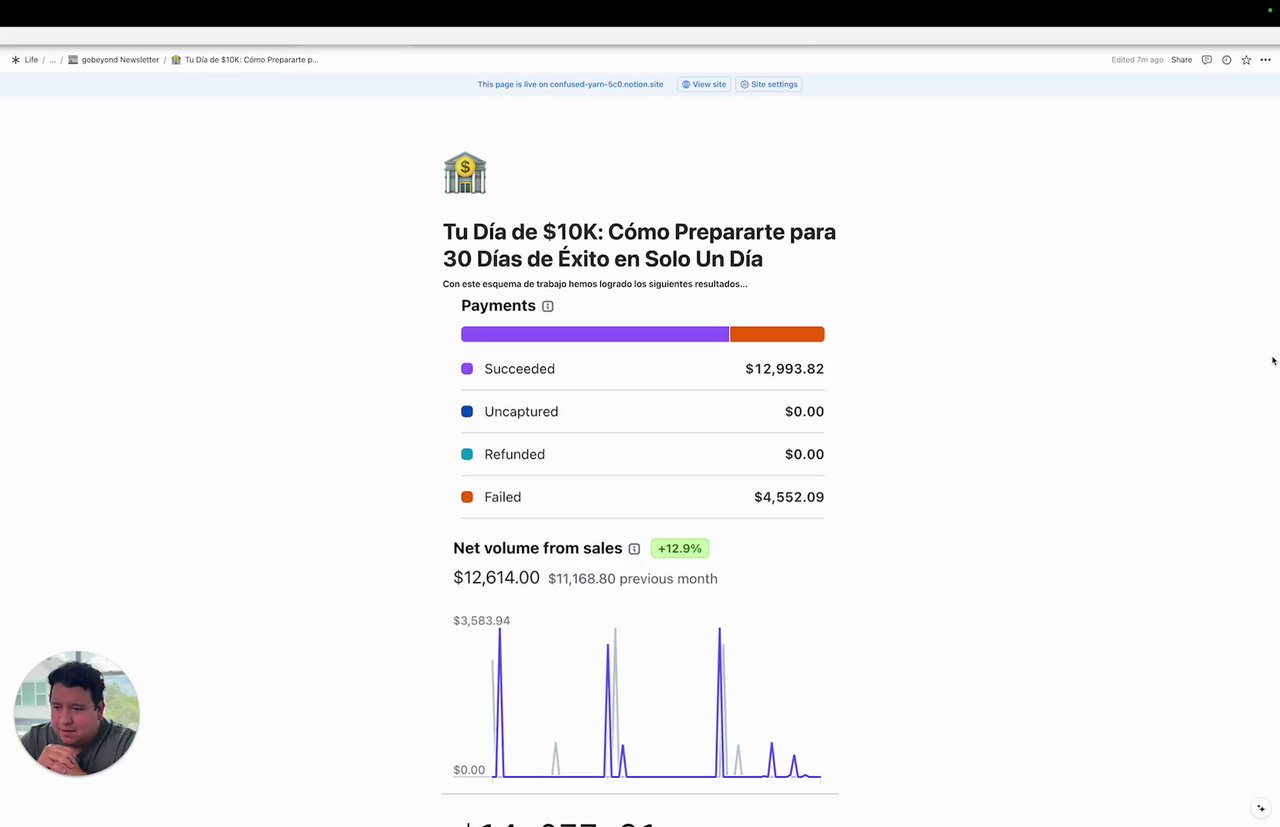1280x827 pixels.
Task: Click the Share button
Action: [x=1181, y=60]
